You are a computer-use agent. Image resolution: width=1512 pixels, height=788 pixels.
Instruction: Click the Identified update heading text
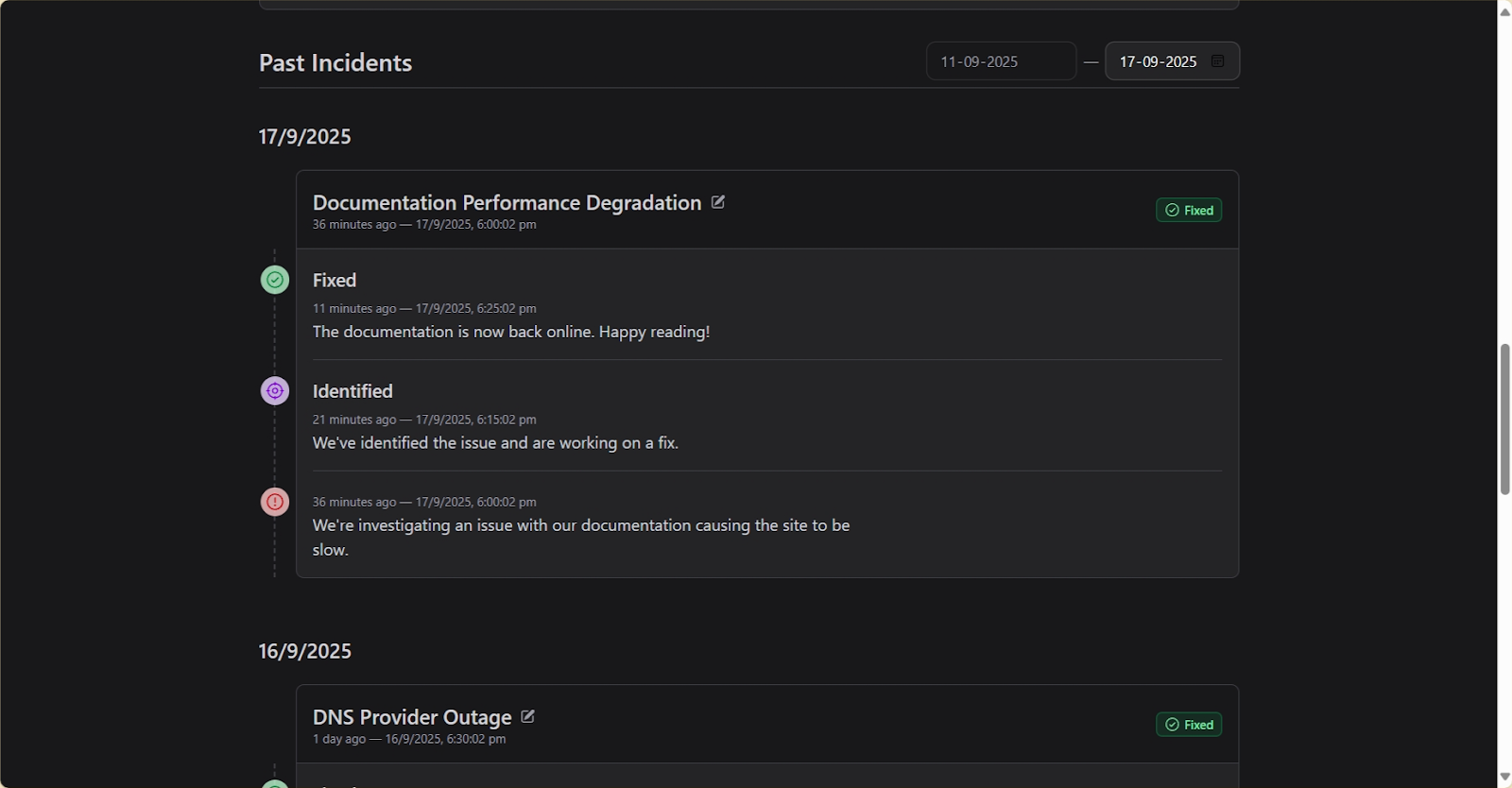(352, 391)
